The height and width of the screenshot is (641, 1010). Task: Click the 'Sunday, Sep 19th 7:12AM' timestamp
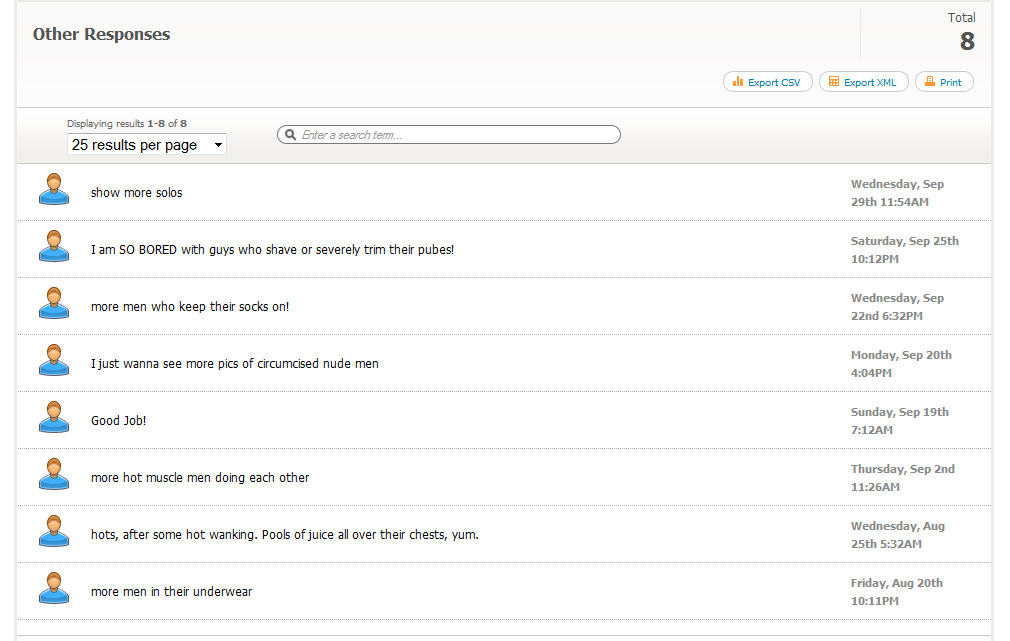click(x=899, y=421)
